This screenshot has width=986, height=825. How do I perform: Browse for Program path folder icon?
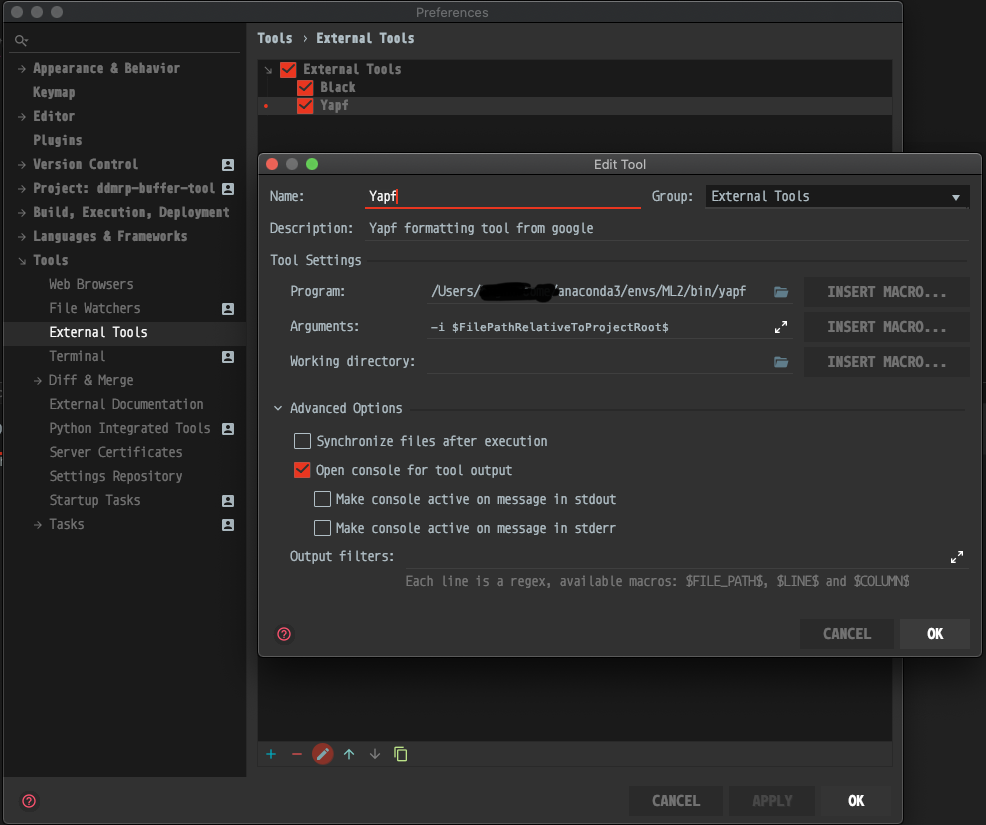[781, 292]
